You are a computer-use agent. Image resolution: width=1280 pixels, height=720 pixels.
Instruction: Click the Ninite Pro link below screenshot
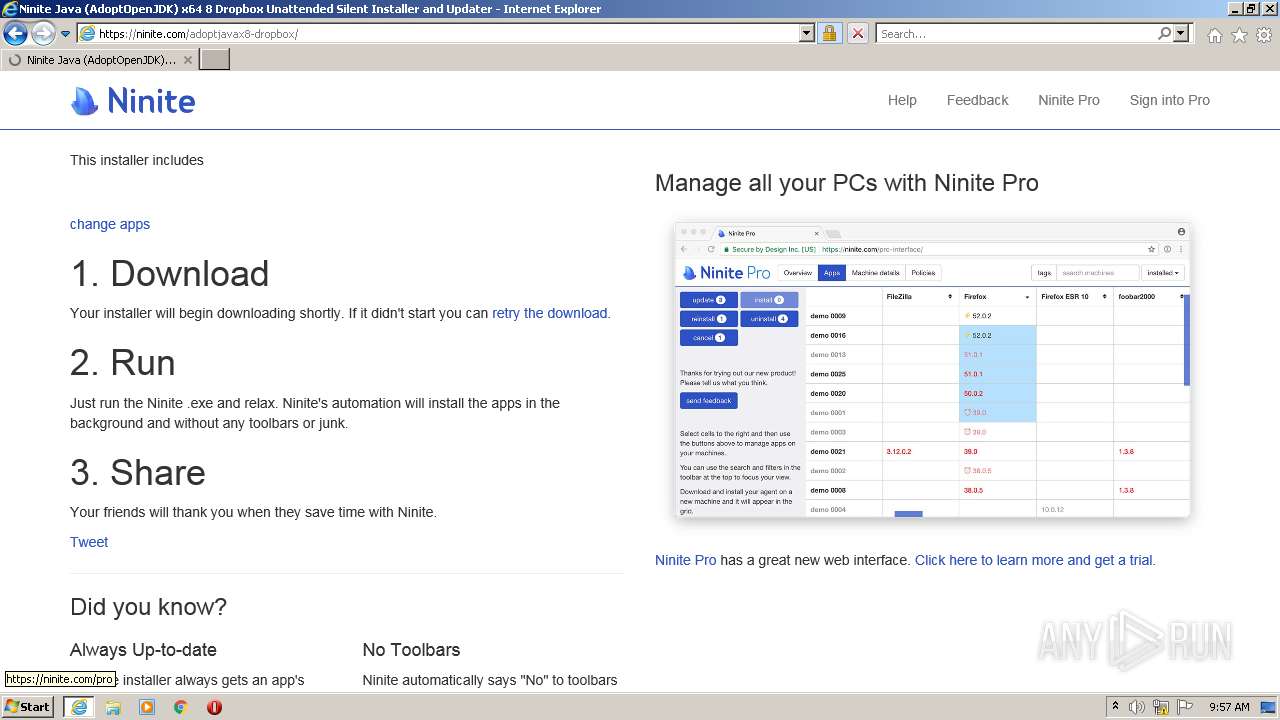685,560
